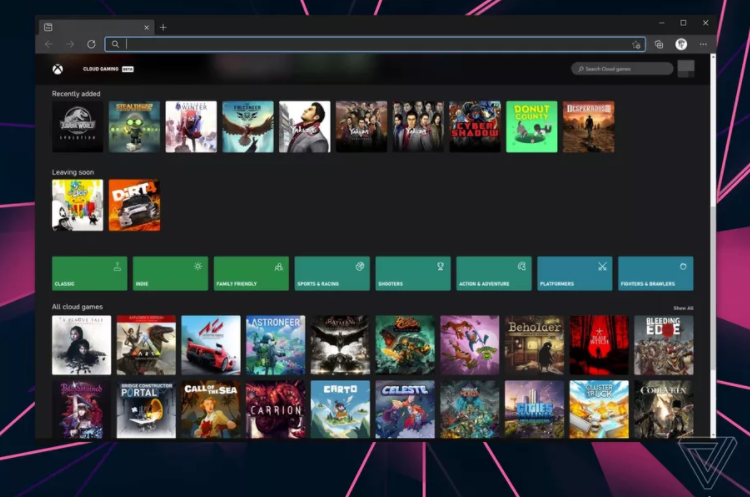Screen dimensions: 750x497
Task: Open the Stealth Inc game tile
Action: coord(134,127)
